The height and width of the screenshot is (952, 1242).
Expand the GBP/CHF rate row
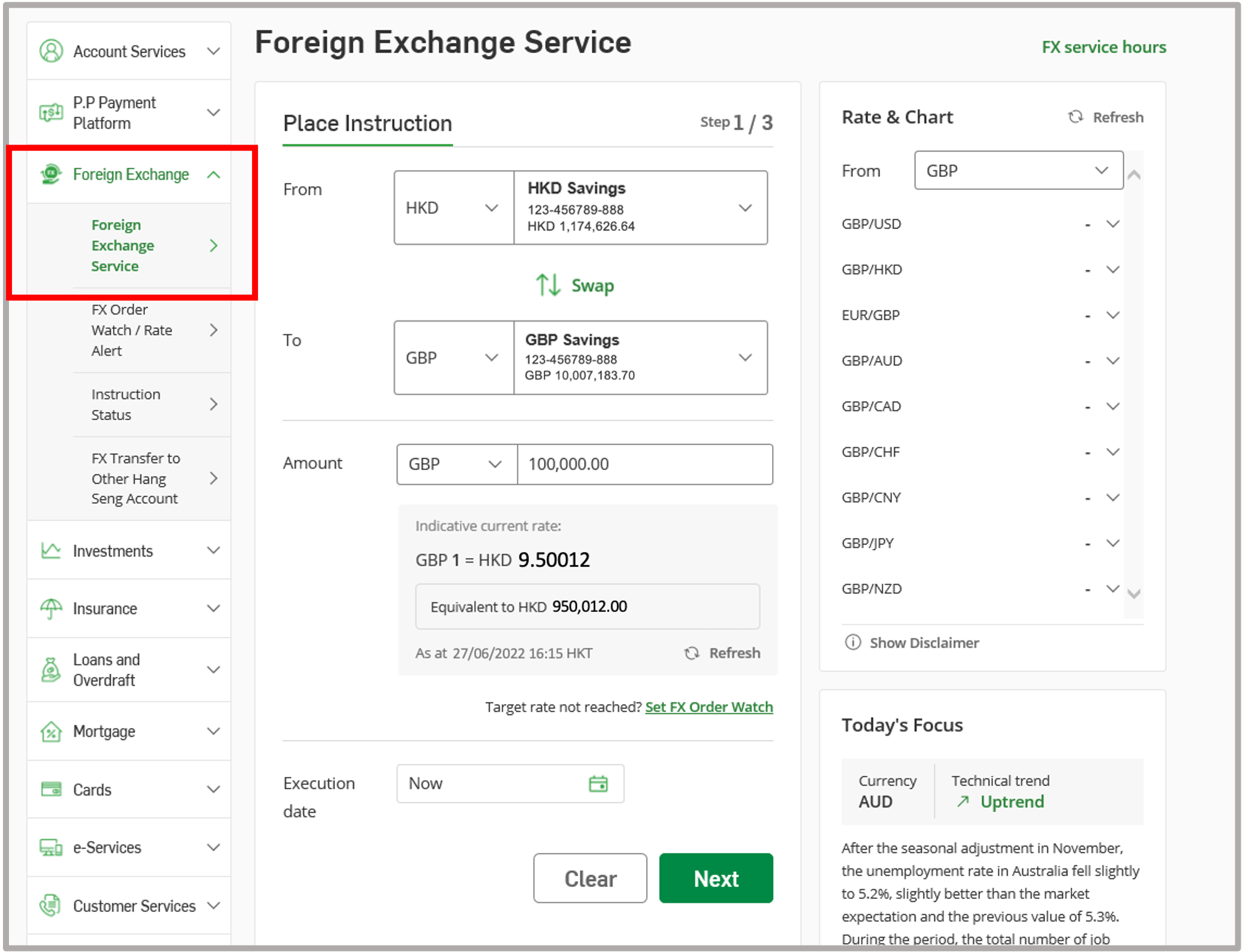coord(1112,451)
